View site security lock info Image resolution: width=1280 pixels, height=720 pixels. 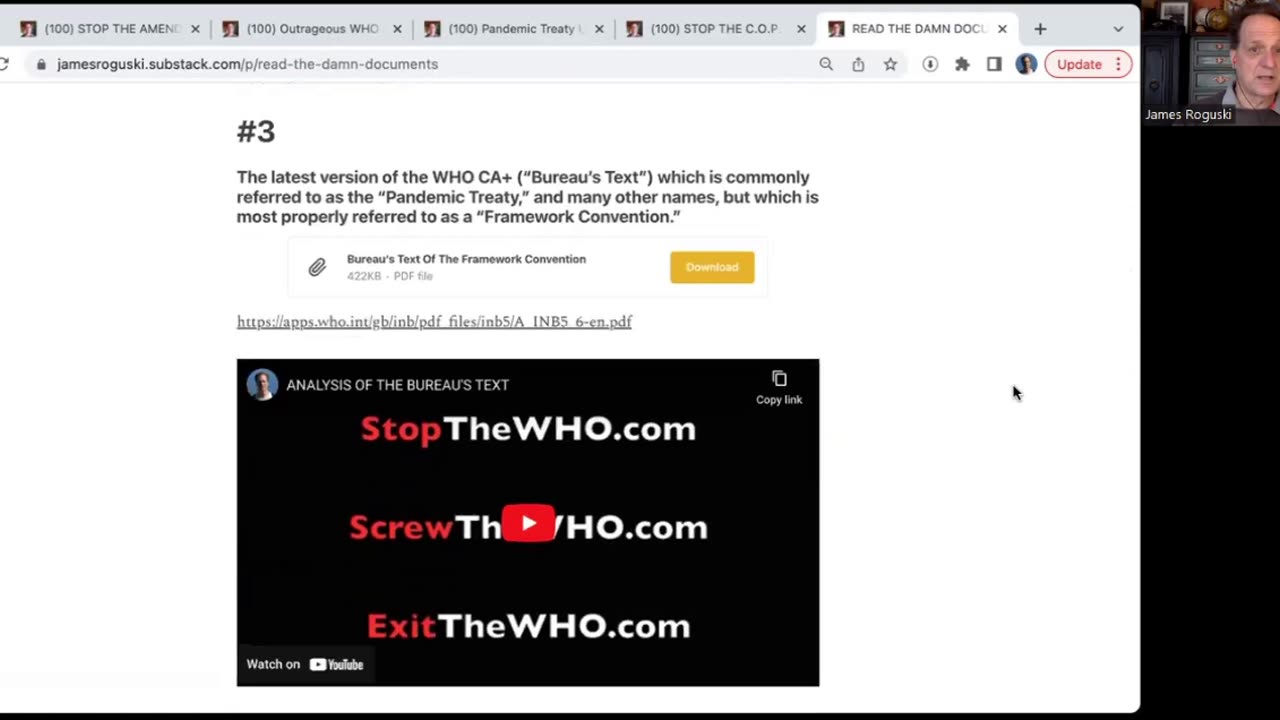click(x=41, y=64)
